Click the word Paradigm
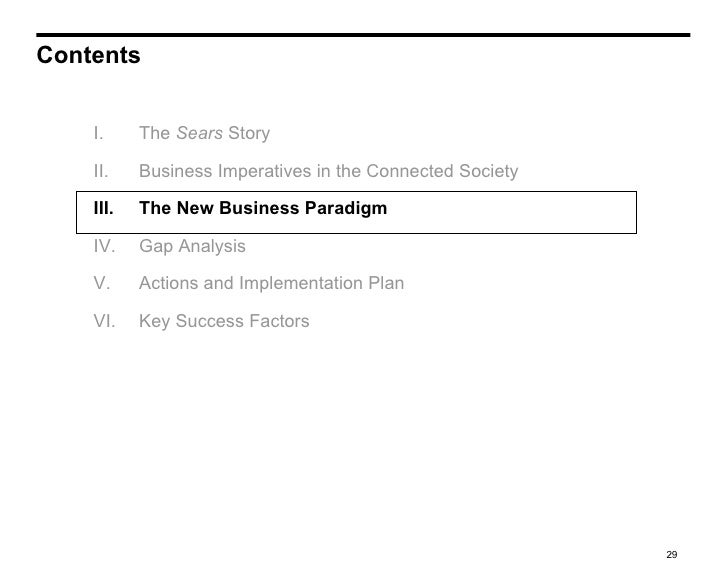The height and width of the screenshot is (568, 728). 346,209
